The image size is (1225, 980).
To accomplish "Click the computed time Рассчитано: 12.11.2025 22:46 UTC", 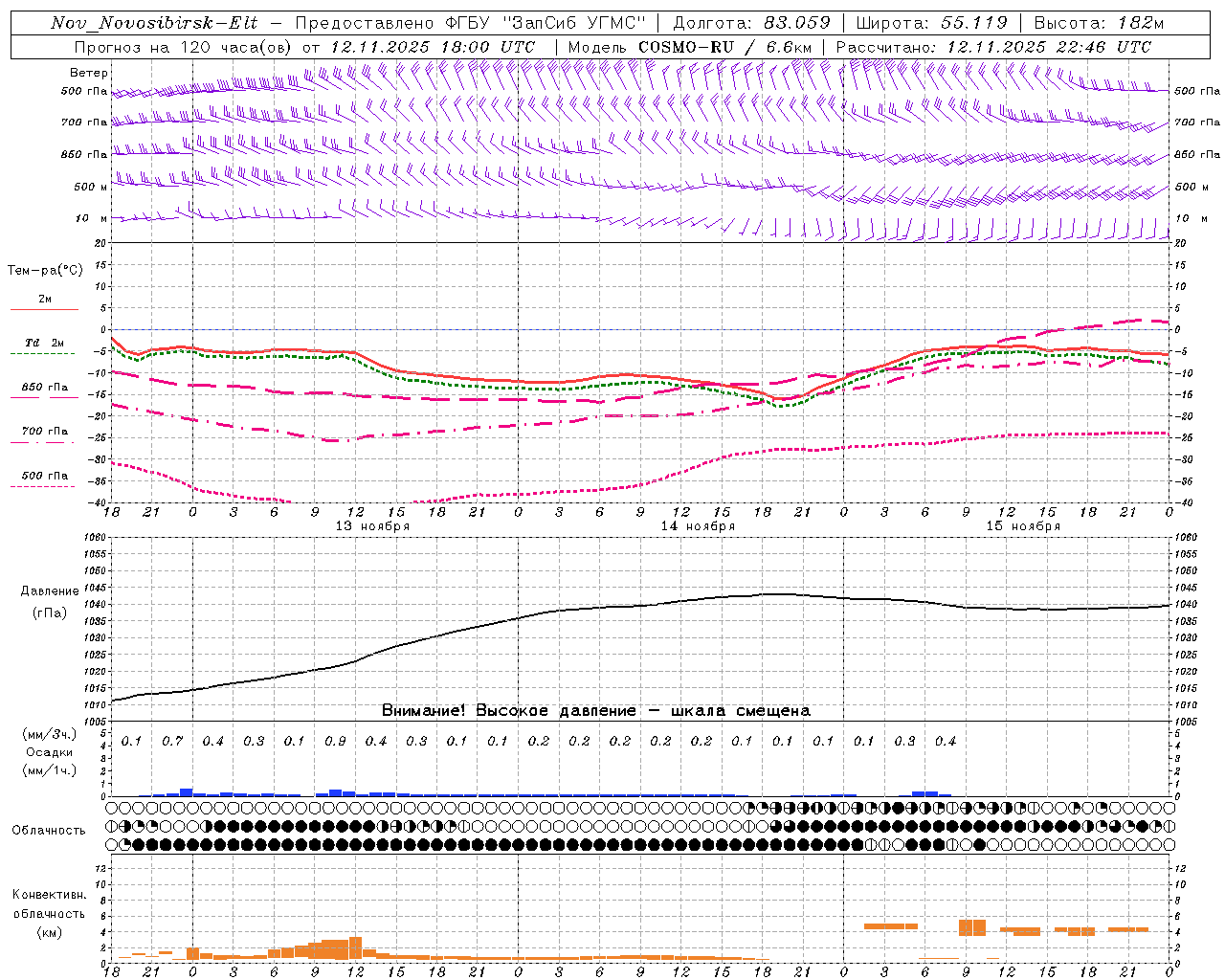I will click(993, 47).
